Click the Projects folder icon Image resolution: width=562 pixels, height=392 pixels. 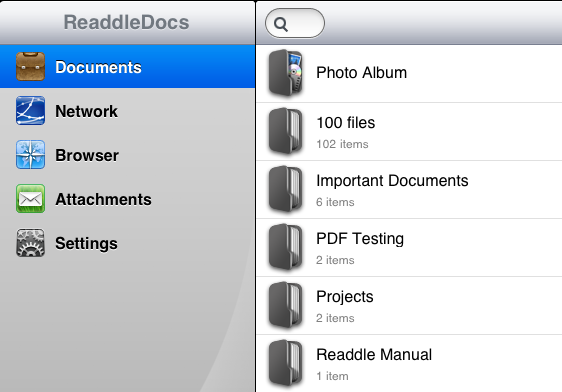pyautogui.click(x=286, y=305)
